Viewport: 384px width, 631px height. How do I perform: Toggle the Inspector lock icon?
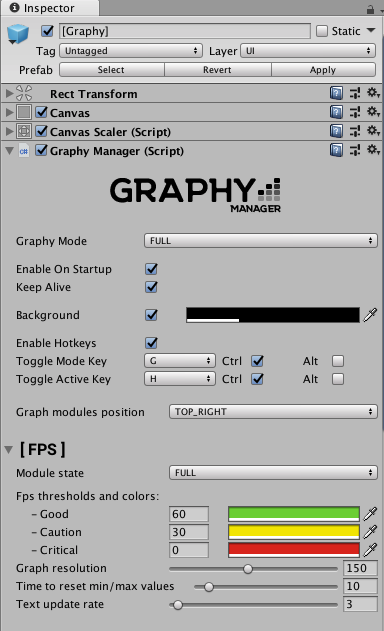click(370, 9)
